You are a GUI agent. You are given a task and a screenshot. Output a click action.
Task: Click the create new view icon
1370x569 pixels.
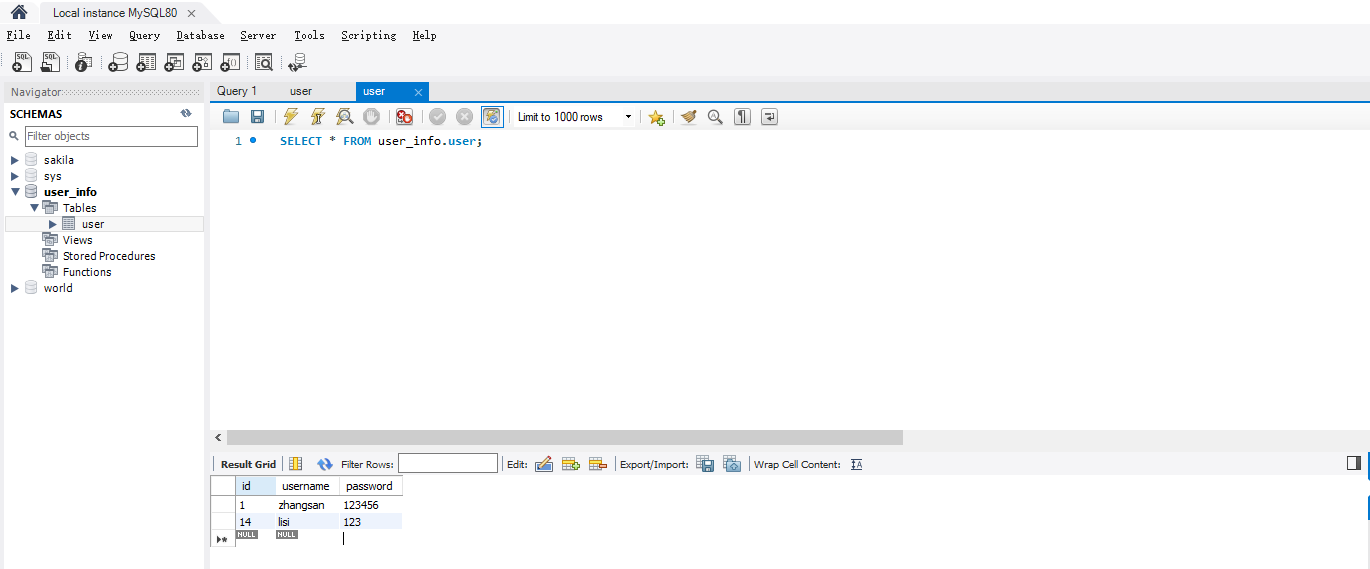pyautogui.click(x=174, y=62)
